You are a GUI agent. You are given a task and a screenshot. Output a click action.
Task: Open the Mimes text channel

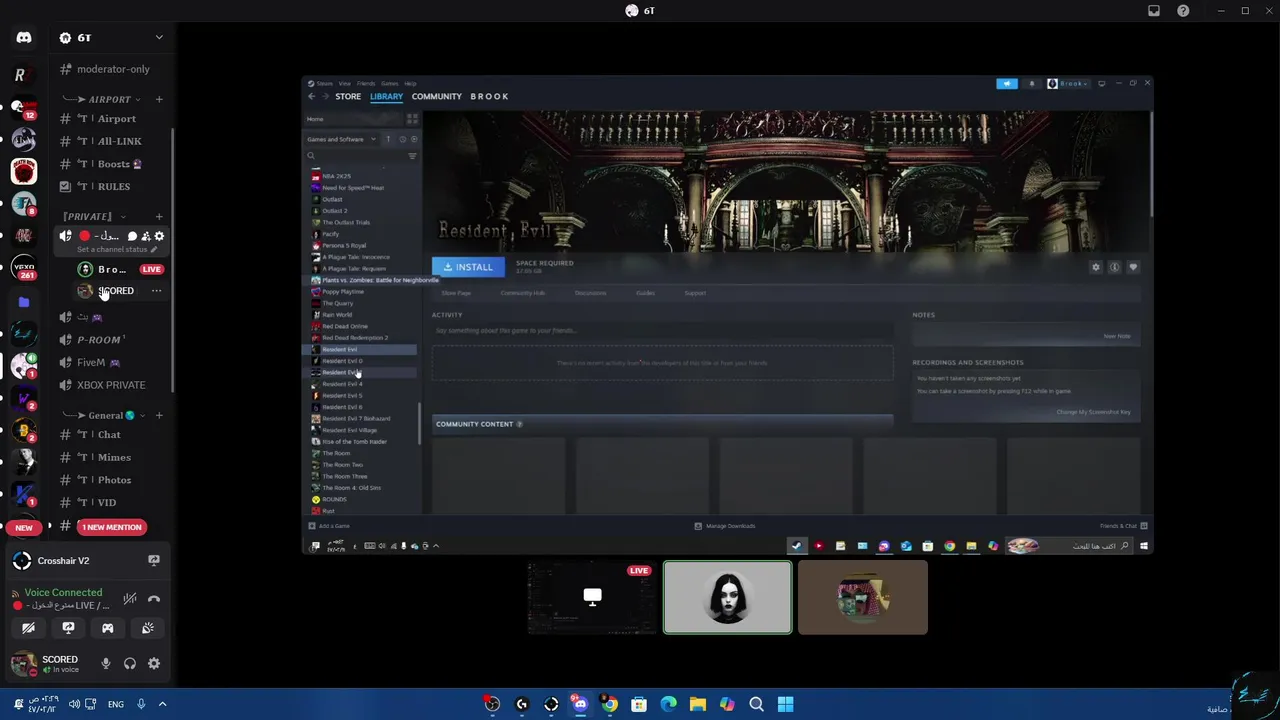pyautogui.click(x=112, y=457)
